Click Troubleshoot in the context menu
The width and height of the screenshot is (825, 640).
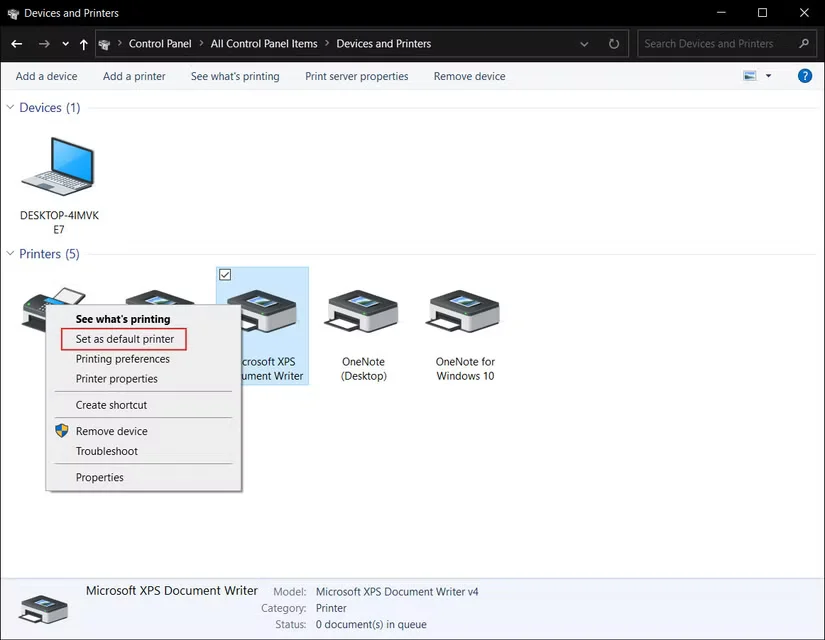click(x=107, y=451)
